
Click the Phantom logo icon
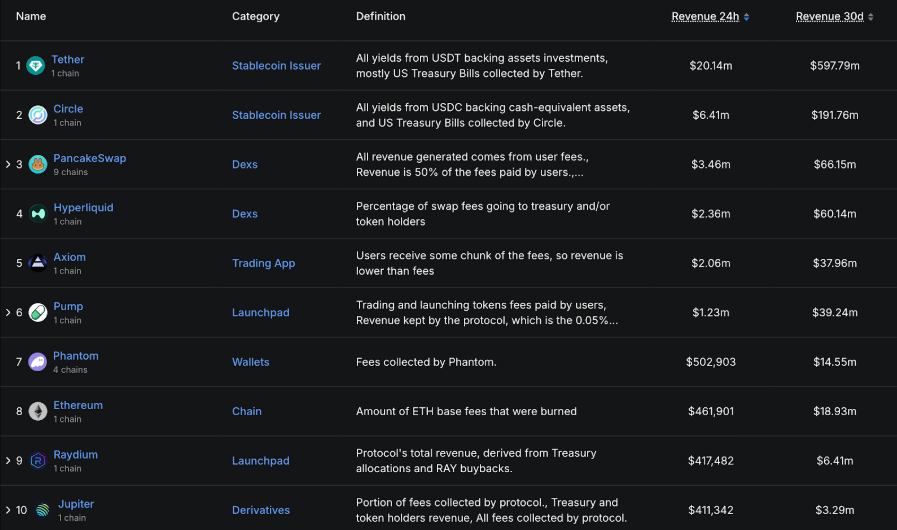tap(38, 362)
